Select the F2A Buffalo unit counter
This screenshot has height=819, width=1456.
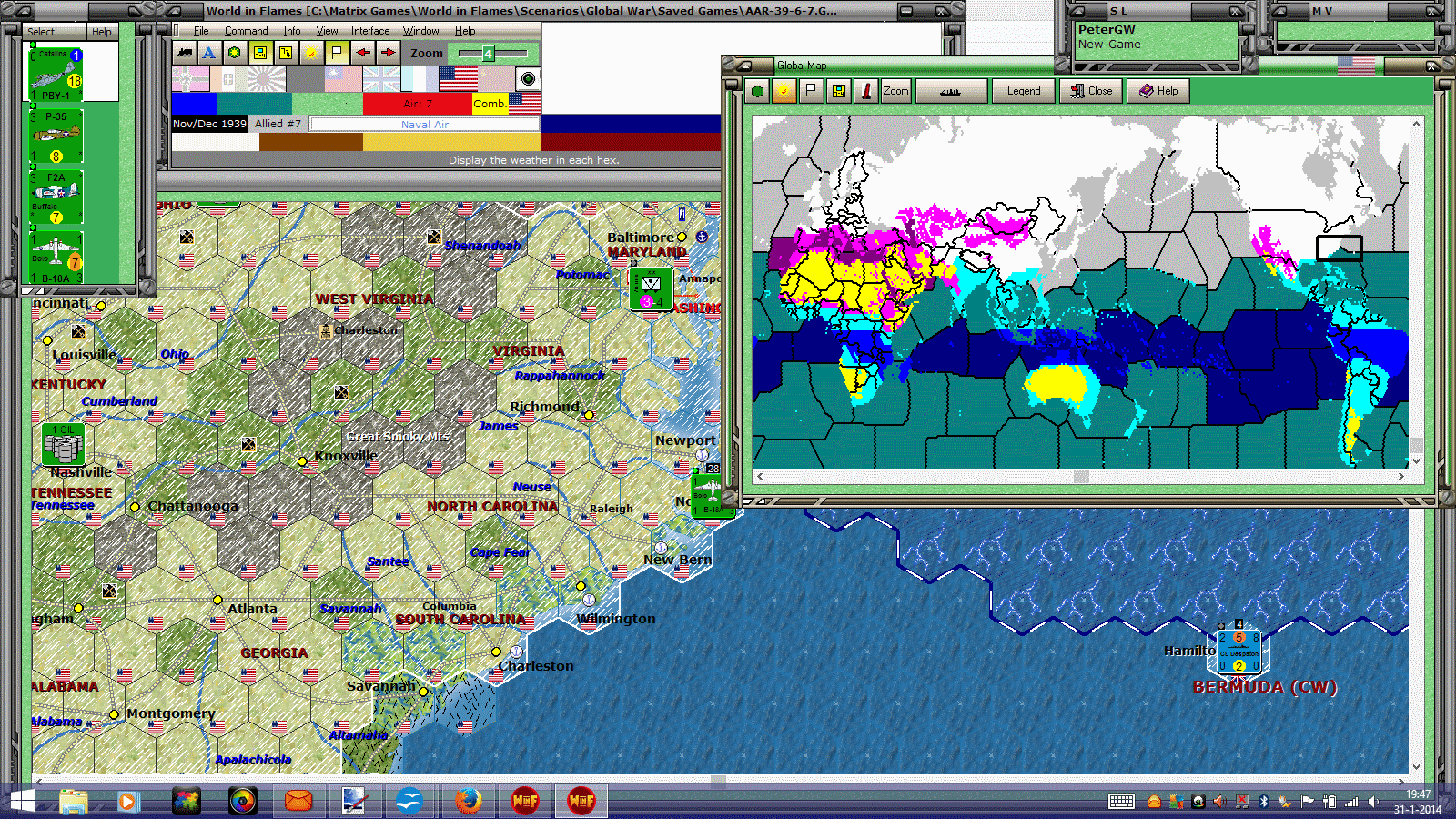tap(56, 197)
